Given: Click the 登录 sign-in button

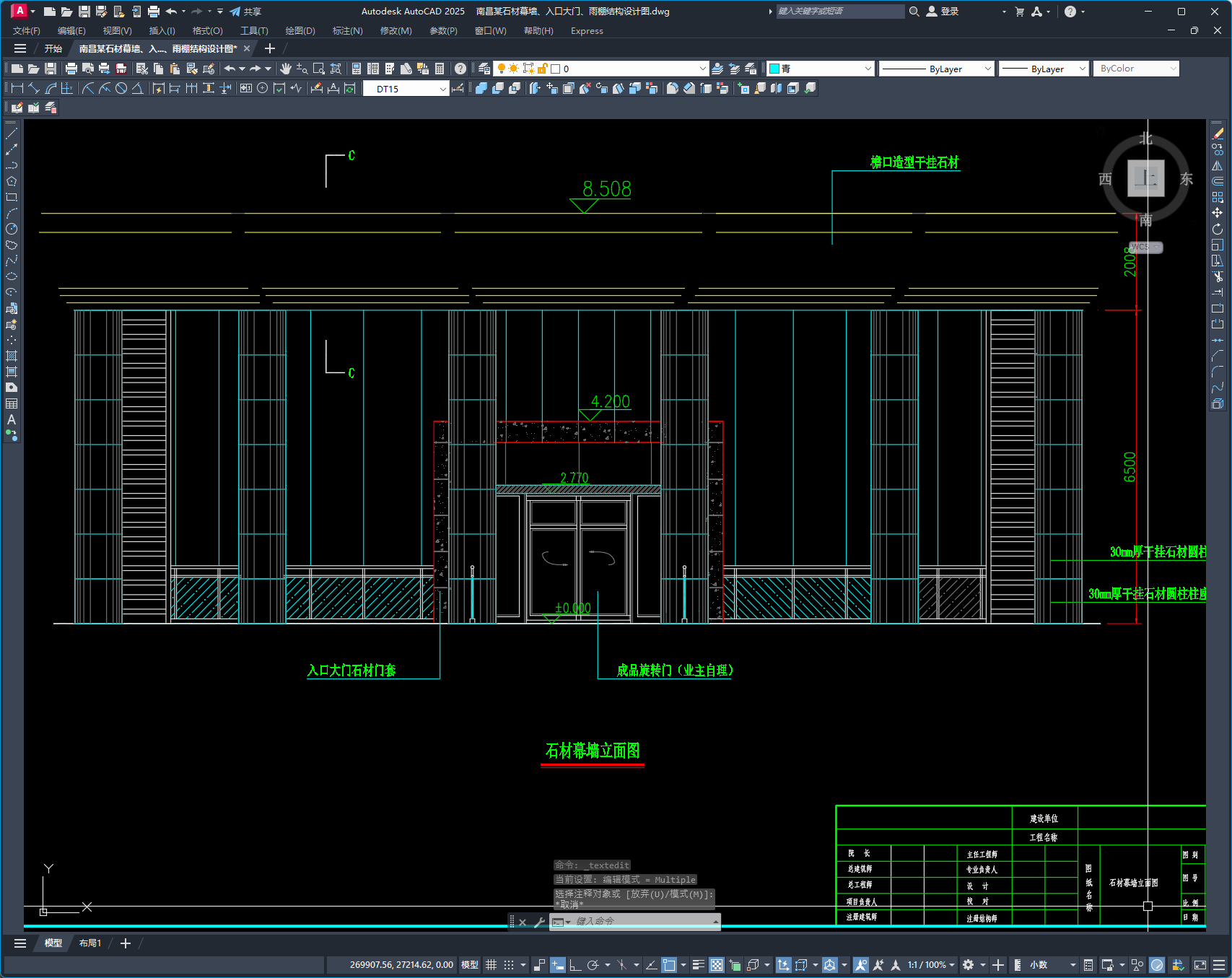Looking at the screenshot, I should (x=943, y=12).
